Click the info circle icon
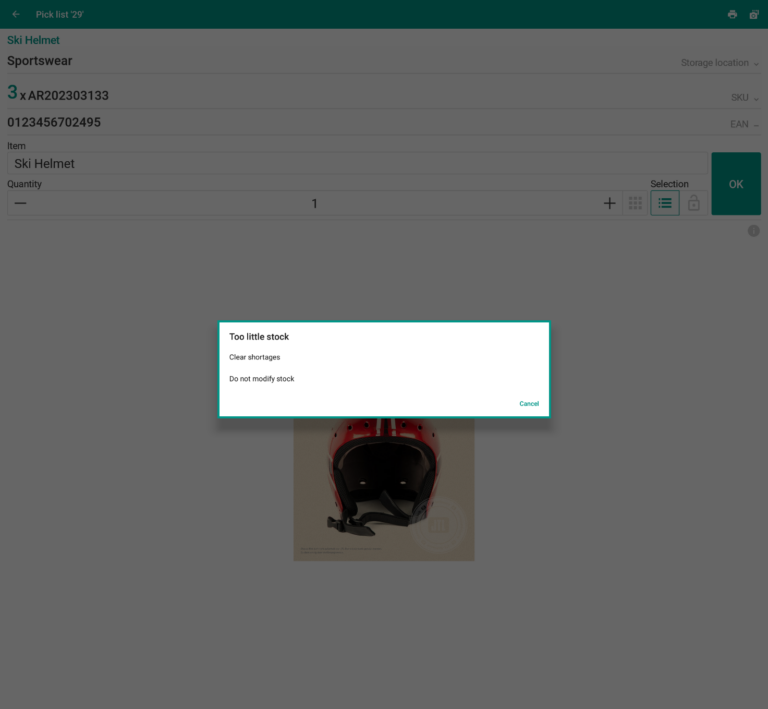Viewport: 768px width, 709px height. tap(753, 231)
